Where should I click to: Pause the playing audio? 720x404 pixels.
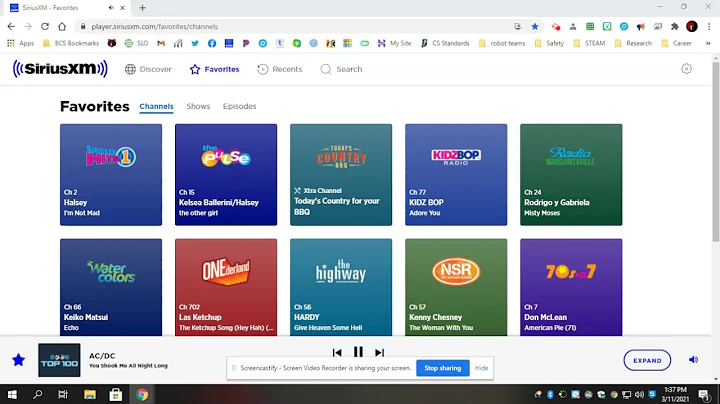click(358, 352)
